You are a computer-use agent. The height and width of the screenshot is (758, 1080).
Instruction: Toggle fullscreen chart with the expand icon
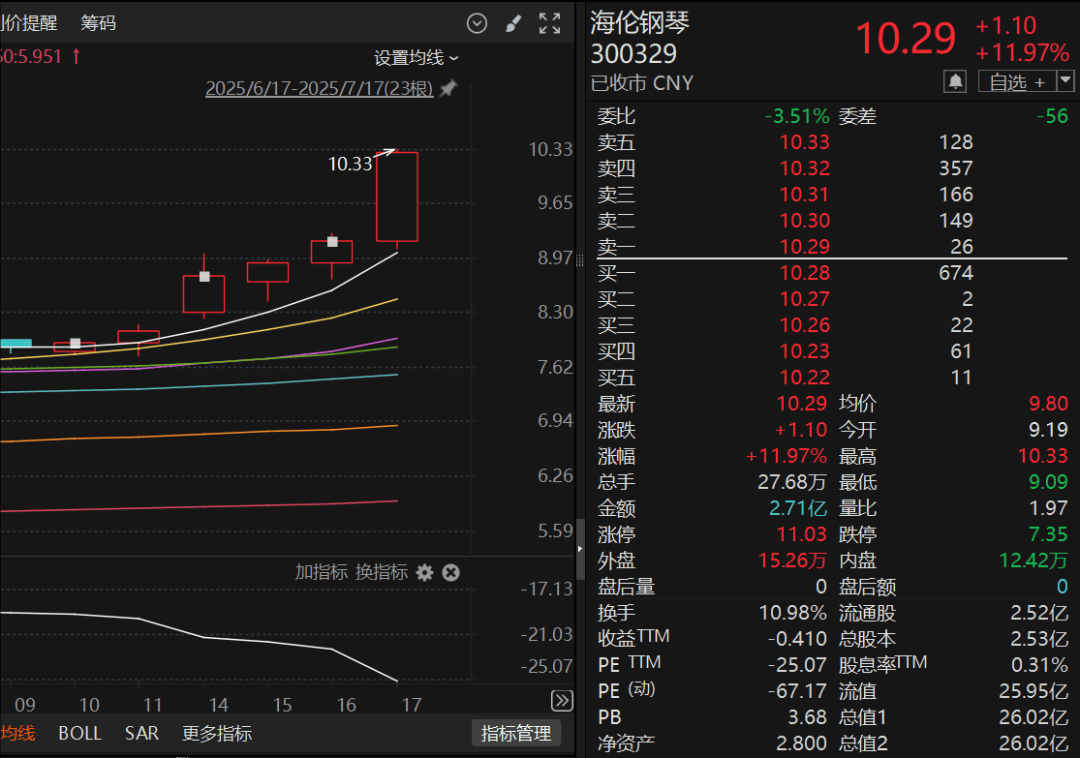[550, 23]
